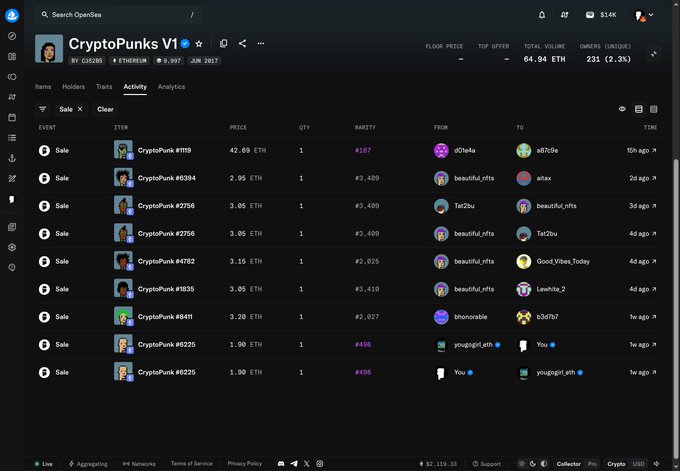Screen dimensions: 680x471
Task: Click rarity rank #167
Action: (x=363, y=150)
